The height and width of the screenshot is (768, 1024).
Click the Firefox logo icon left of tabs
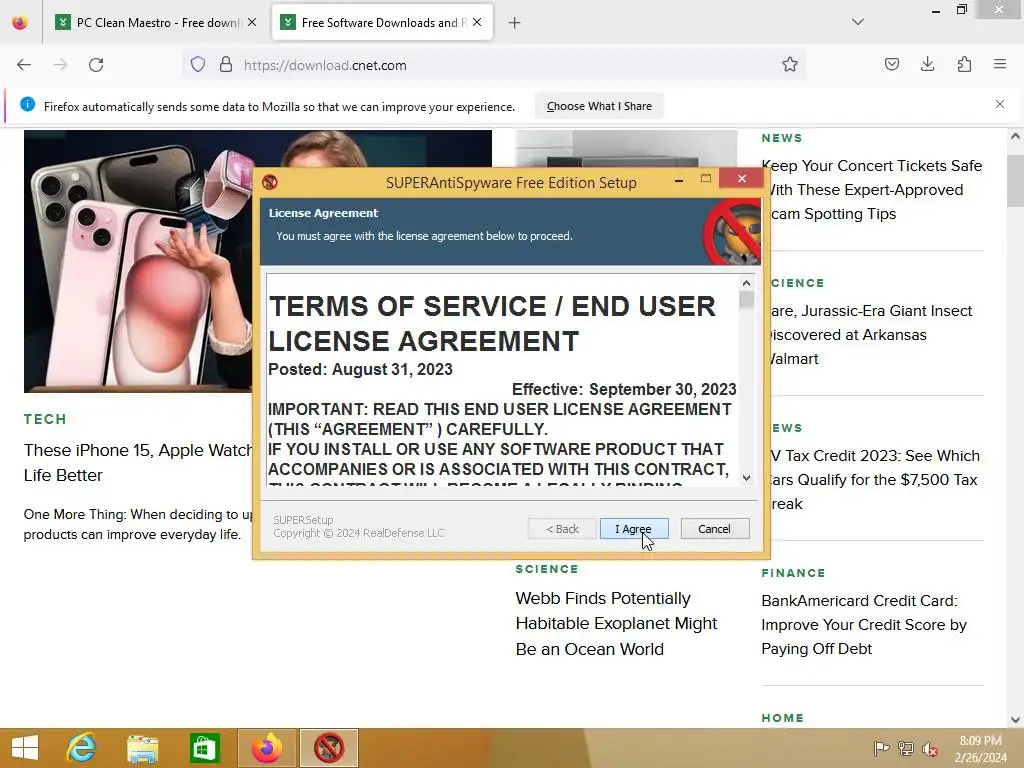20,22
